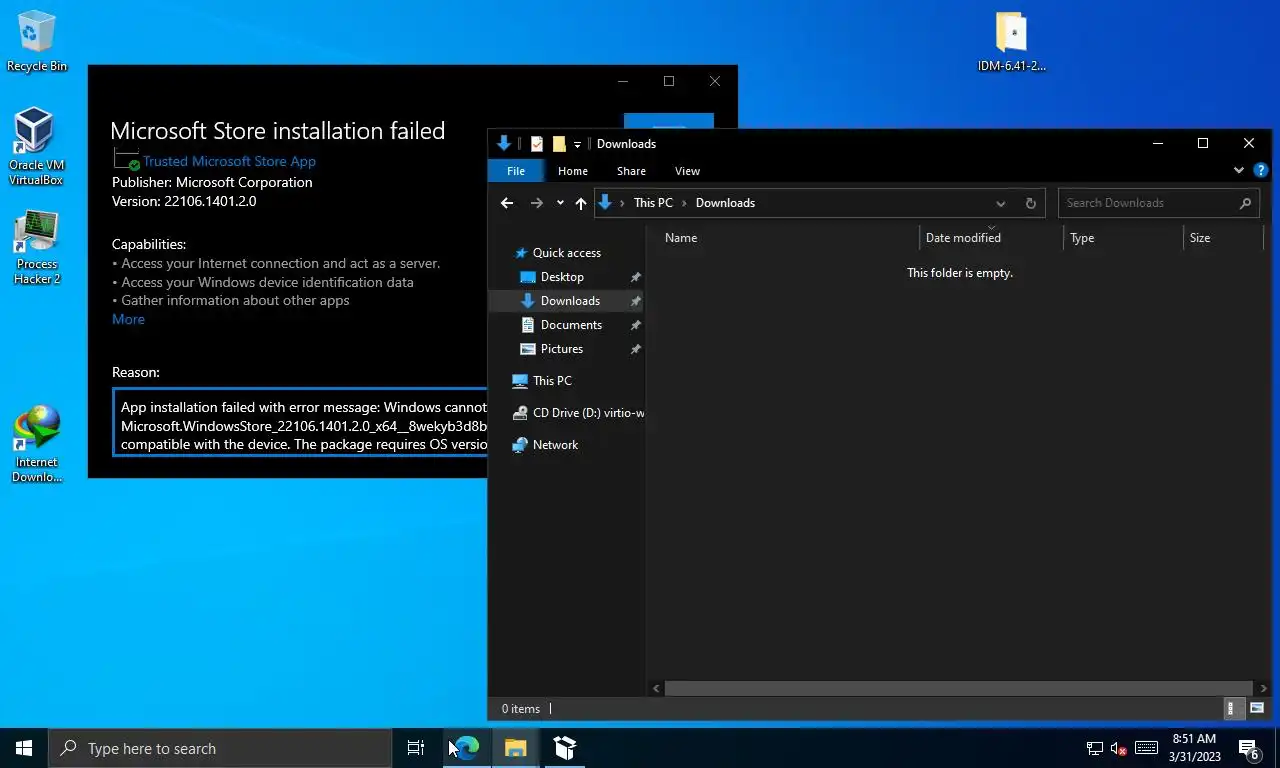Screen dimensions: 1280x768
Task: Select This PC in the navigation pane
Action: (552, 381)
